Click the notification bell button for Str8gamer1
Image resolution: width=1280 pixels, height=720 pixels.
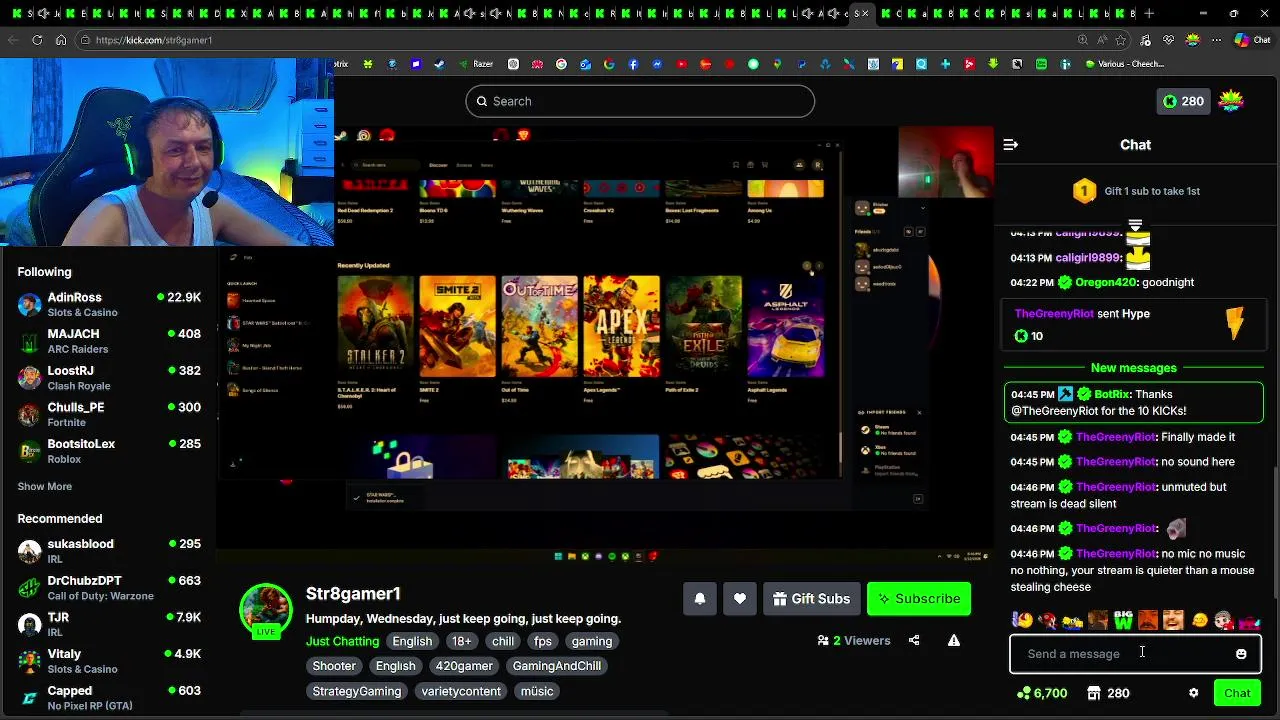click(700, 599)
